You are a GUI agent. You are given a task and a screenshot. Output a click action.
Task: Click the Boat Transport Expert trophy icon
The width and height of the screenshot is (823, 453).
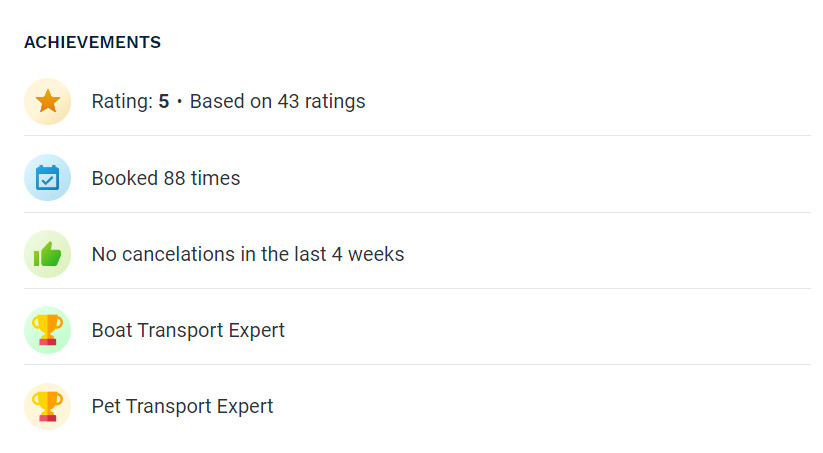pos(47,330)
